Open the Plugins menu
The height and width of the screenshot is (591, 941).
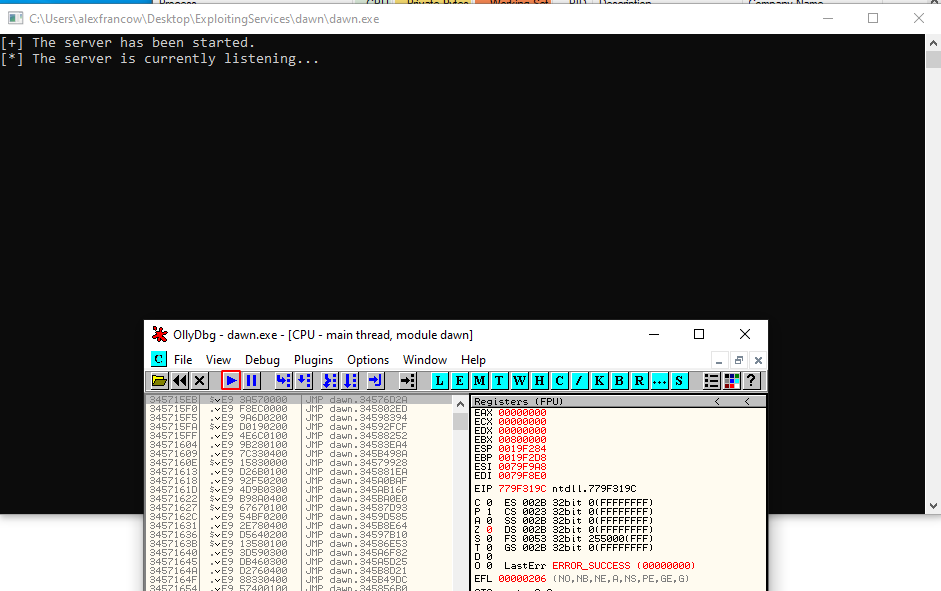313,360
